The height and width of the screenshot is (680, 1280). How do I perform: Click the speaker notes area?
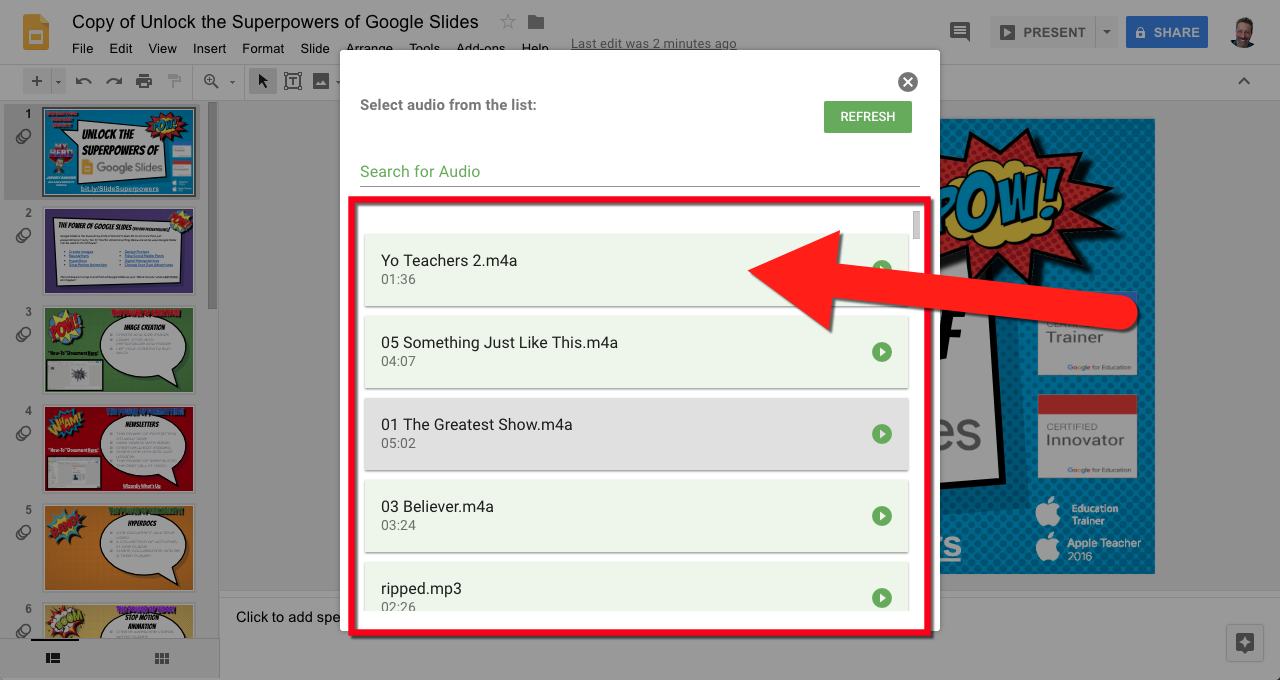point(288,617)
